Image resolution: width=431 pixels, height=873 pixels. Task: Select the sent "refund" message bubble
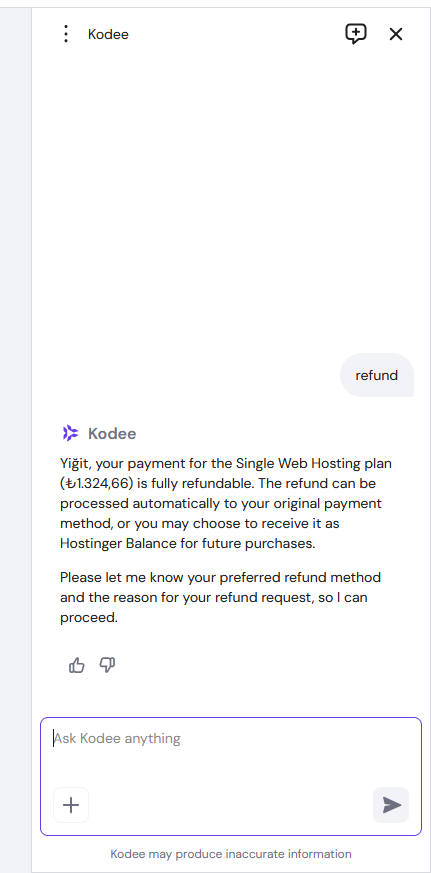(376, 375)
